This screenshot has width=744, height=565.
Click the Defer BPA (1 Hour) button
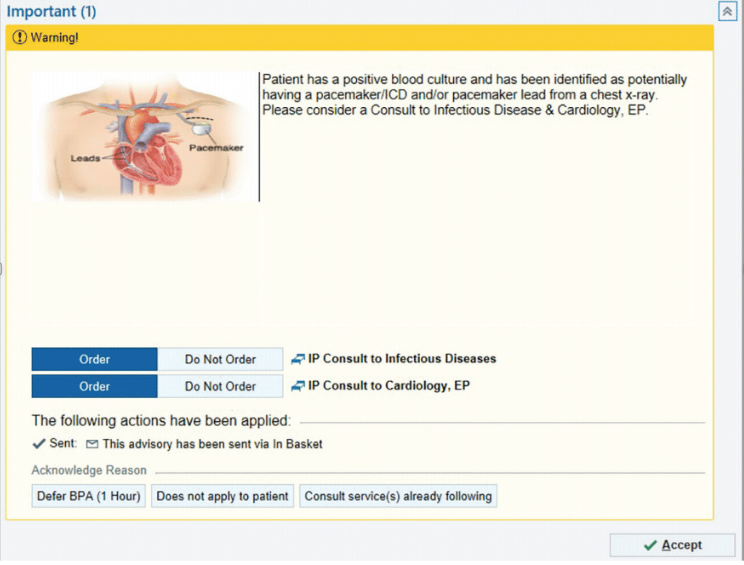(89, 496)
